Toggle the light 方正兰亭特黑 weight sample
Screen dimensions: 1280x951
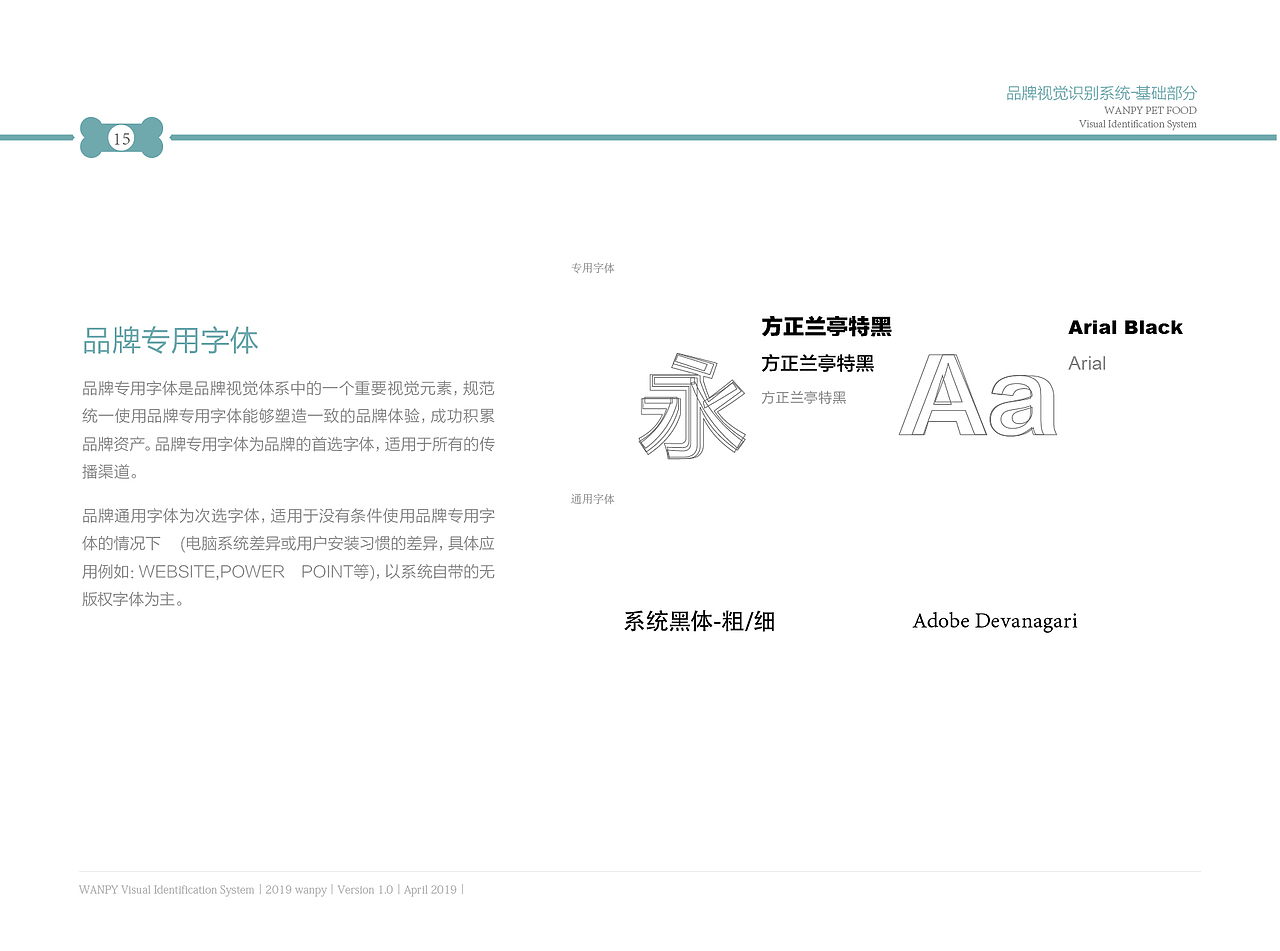[x=804, y=397]
